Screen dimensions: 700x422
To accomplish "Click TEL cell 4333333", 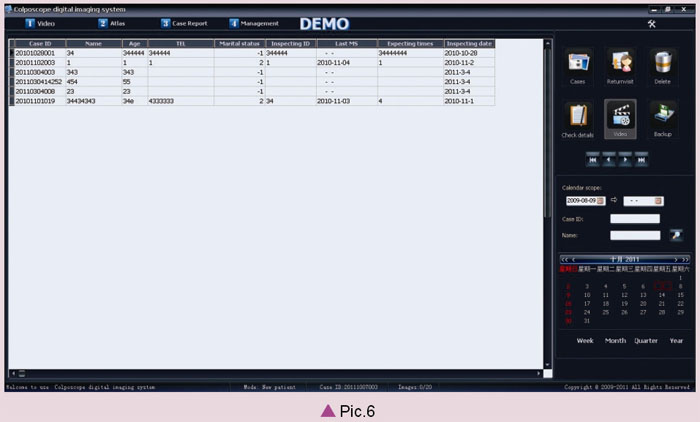I will (181, 101).
